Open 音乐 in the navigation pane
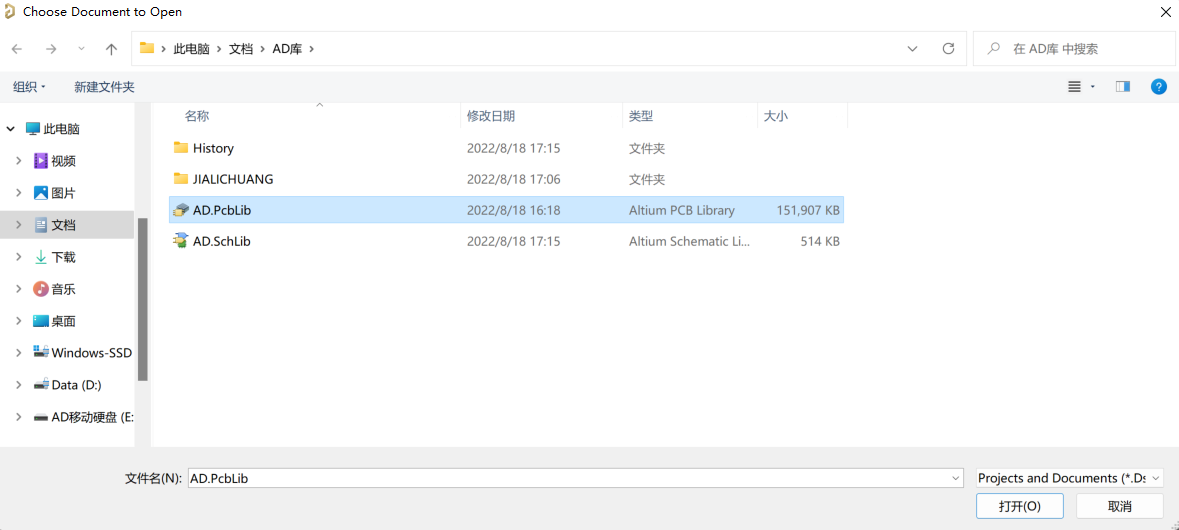 (x=63, y=289)
